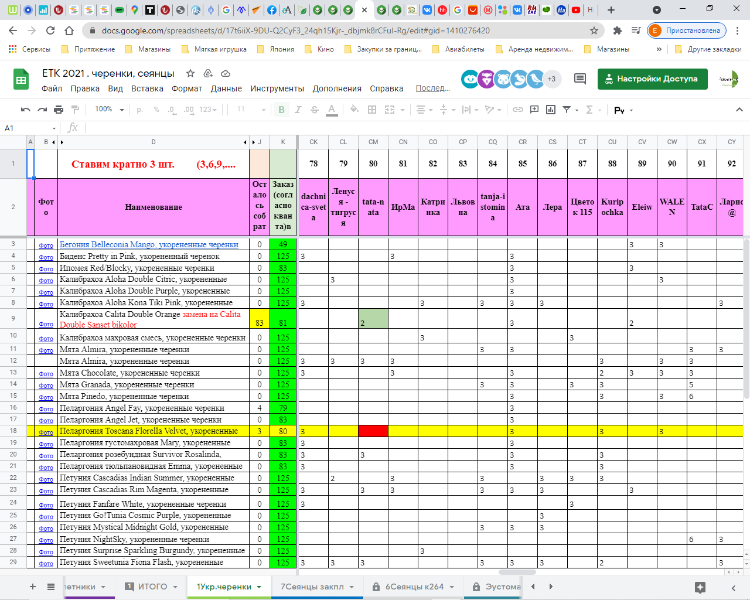This screenshot has height=600, width=750.
Task: Bookmark this page with the address bar star
Action: (618, 30)
